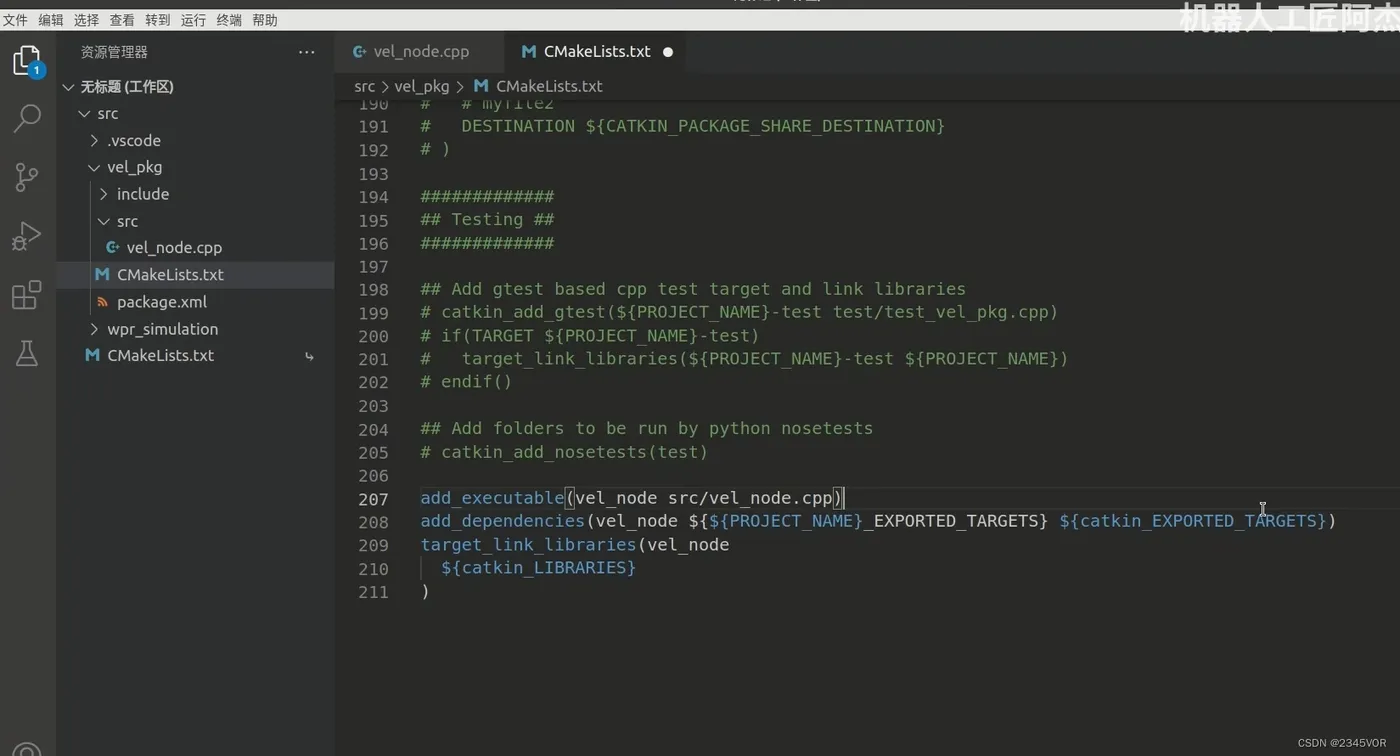Click target_link_libraries on line 209

click(528, 545)
